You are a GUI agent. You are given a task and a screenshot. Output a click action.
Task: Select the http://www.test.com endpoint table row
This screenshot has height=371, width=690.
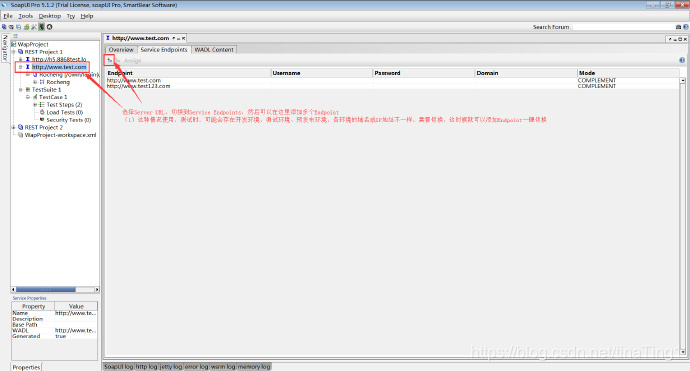coord(393,81)
